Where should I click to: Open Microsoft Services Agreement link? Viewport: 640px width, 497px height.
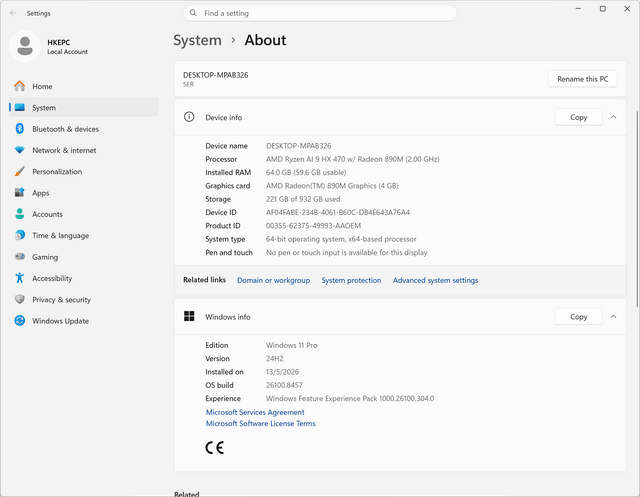(255, 412)
